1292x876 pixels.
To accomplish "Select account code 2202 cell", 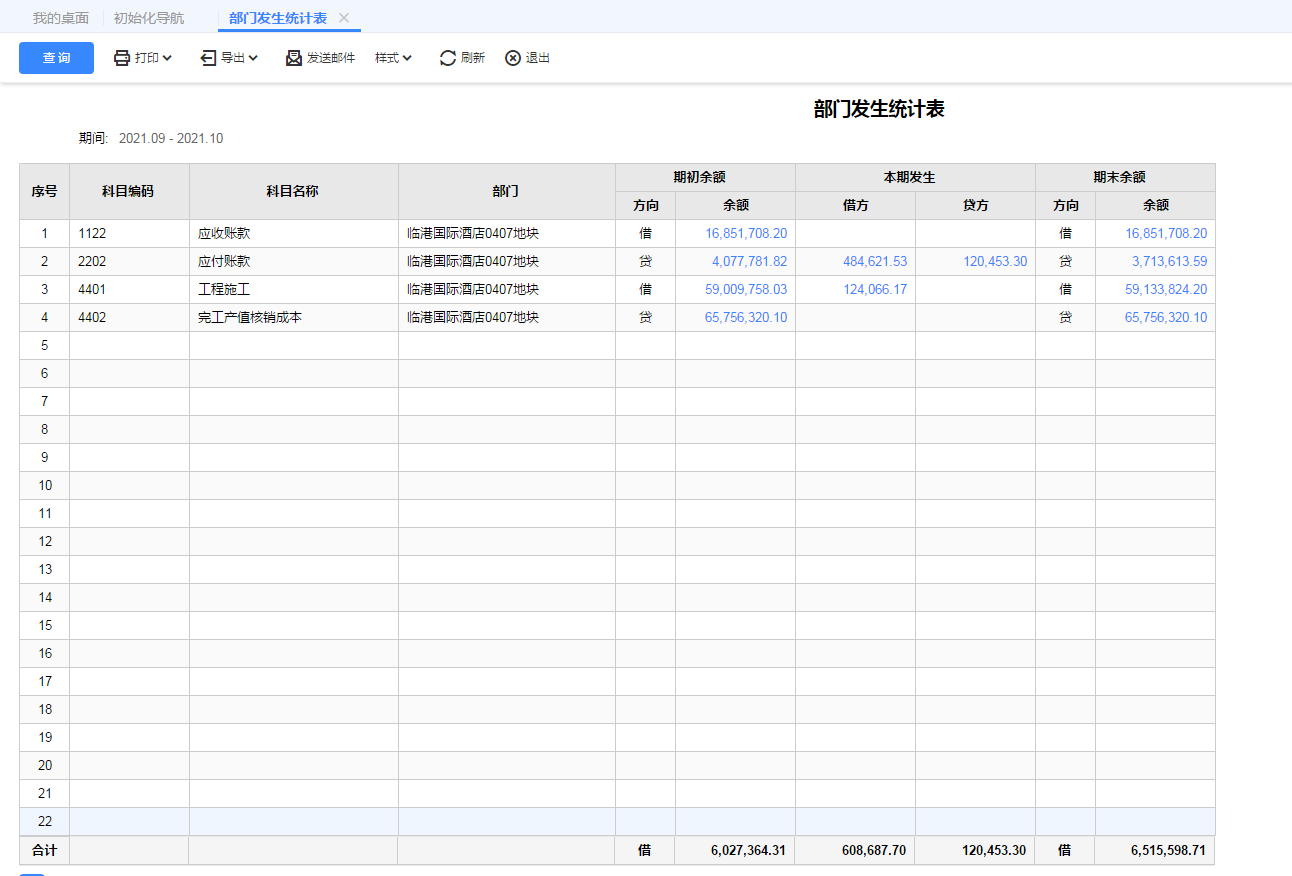I will coord(129,261).
